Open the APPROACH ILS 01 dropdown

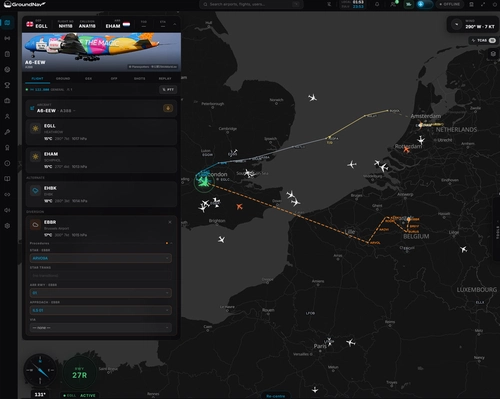tap(101, 310)
